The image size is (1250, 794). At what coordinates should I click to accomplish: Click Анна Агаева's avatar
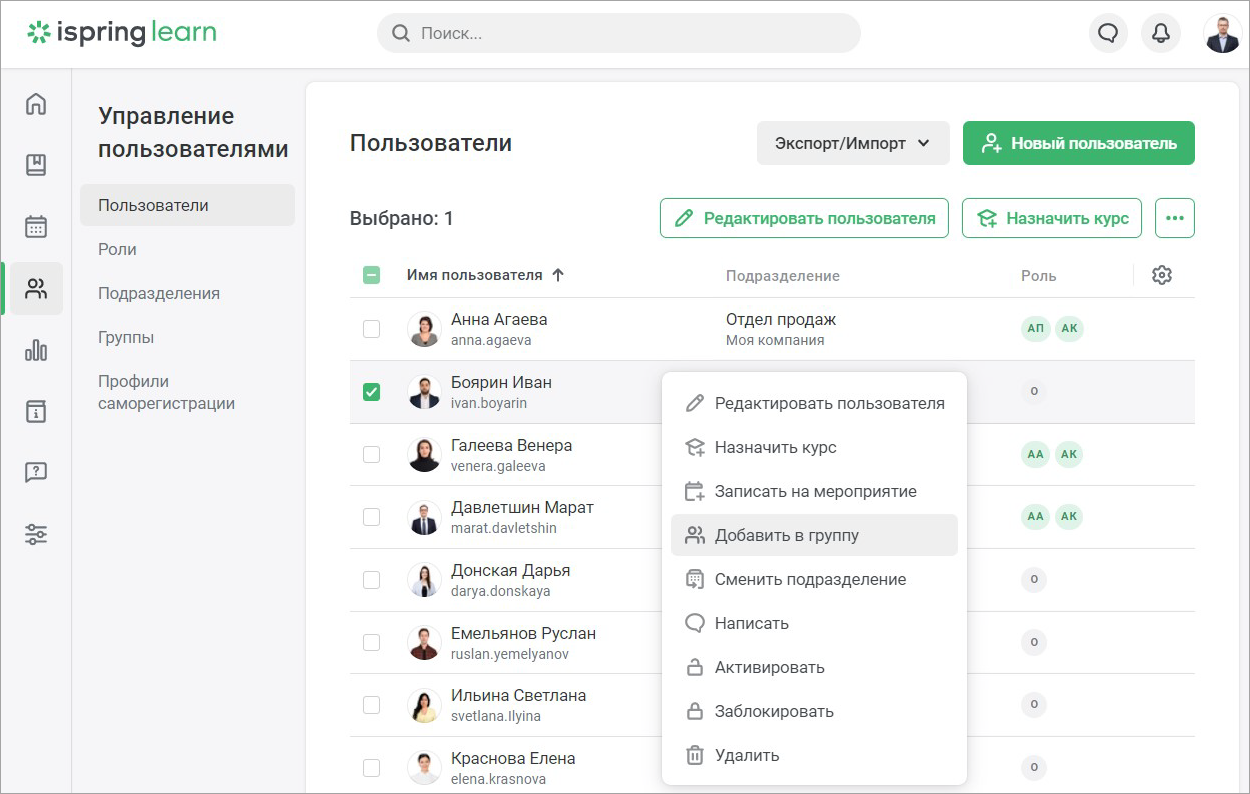click(424, 329)
